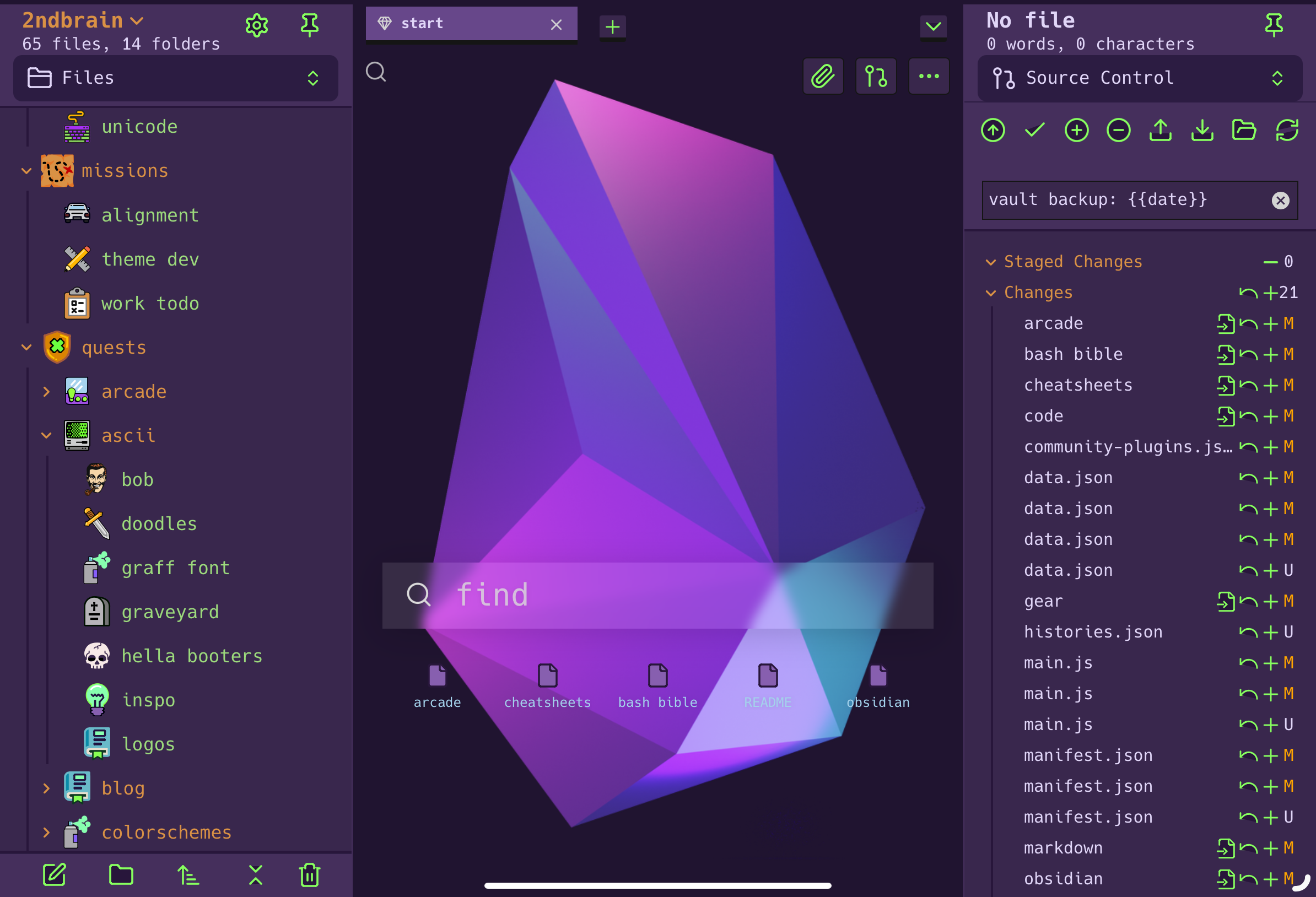
Task: Expand the blog folder
Action: click(x=46, y=788)
